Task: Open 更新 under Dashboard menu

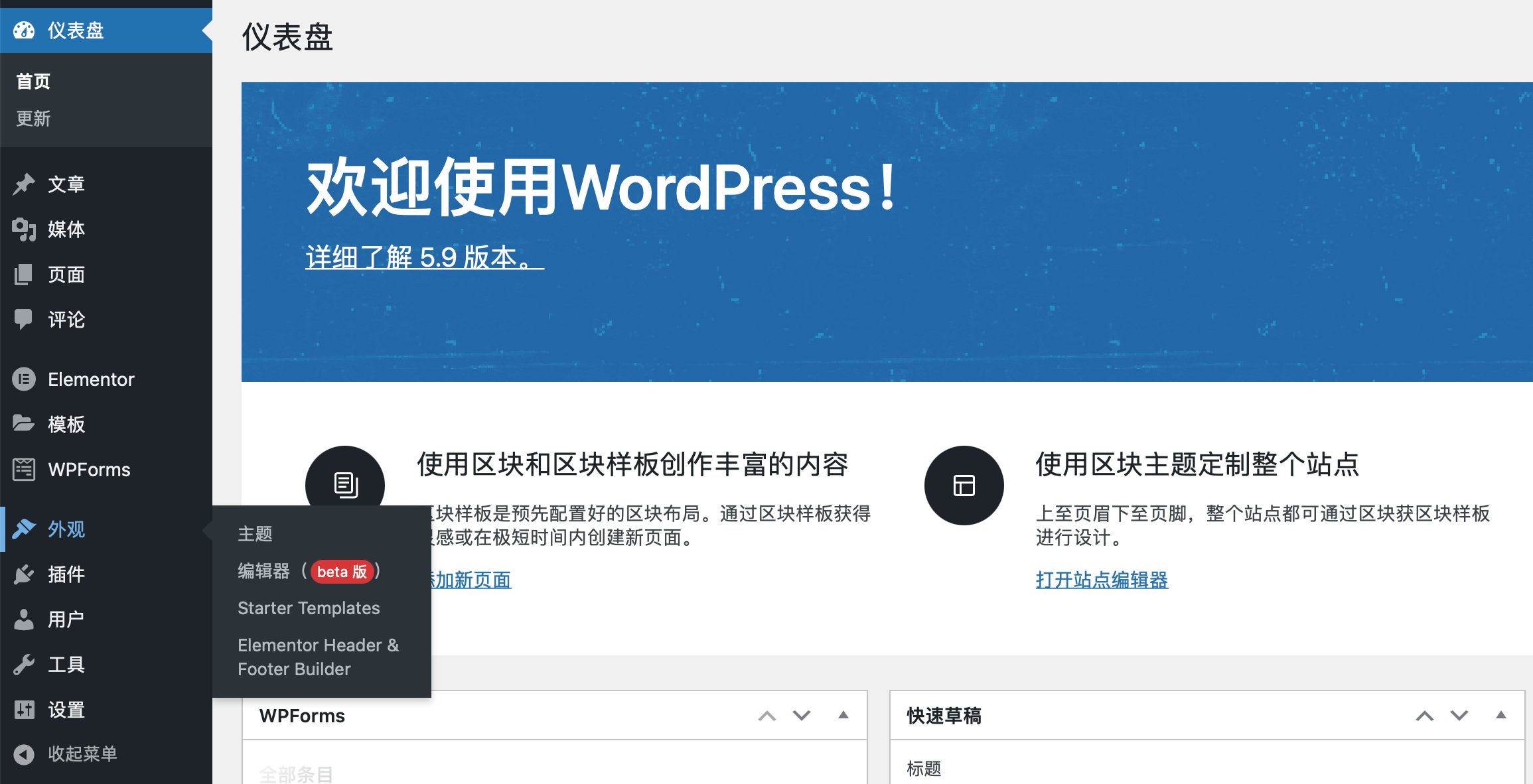Action: click(x=33, y=119)
